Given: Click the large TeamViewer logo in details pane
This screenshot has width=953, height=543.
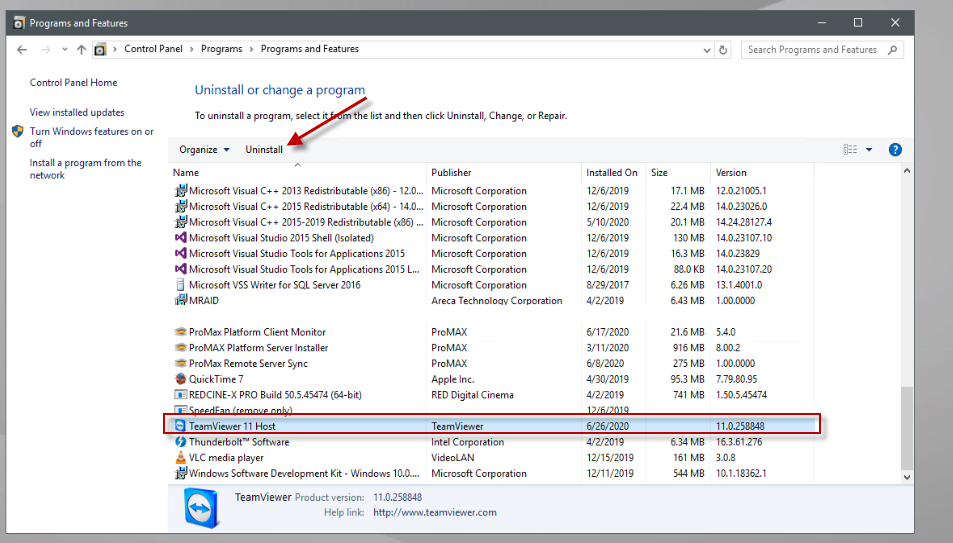Looking at the screenshot, I should [x=201, y=508].
